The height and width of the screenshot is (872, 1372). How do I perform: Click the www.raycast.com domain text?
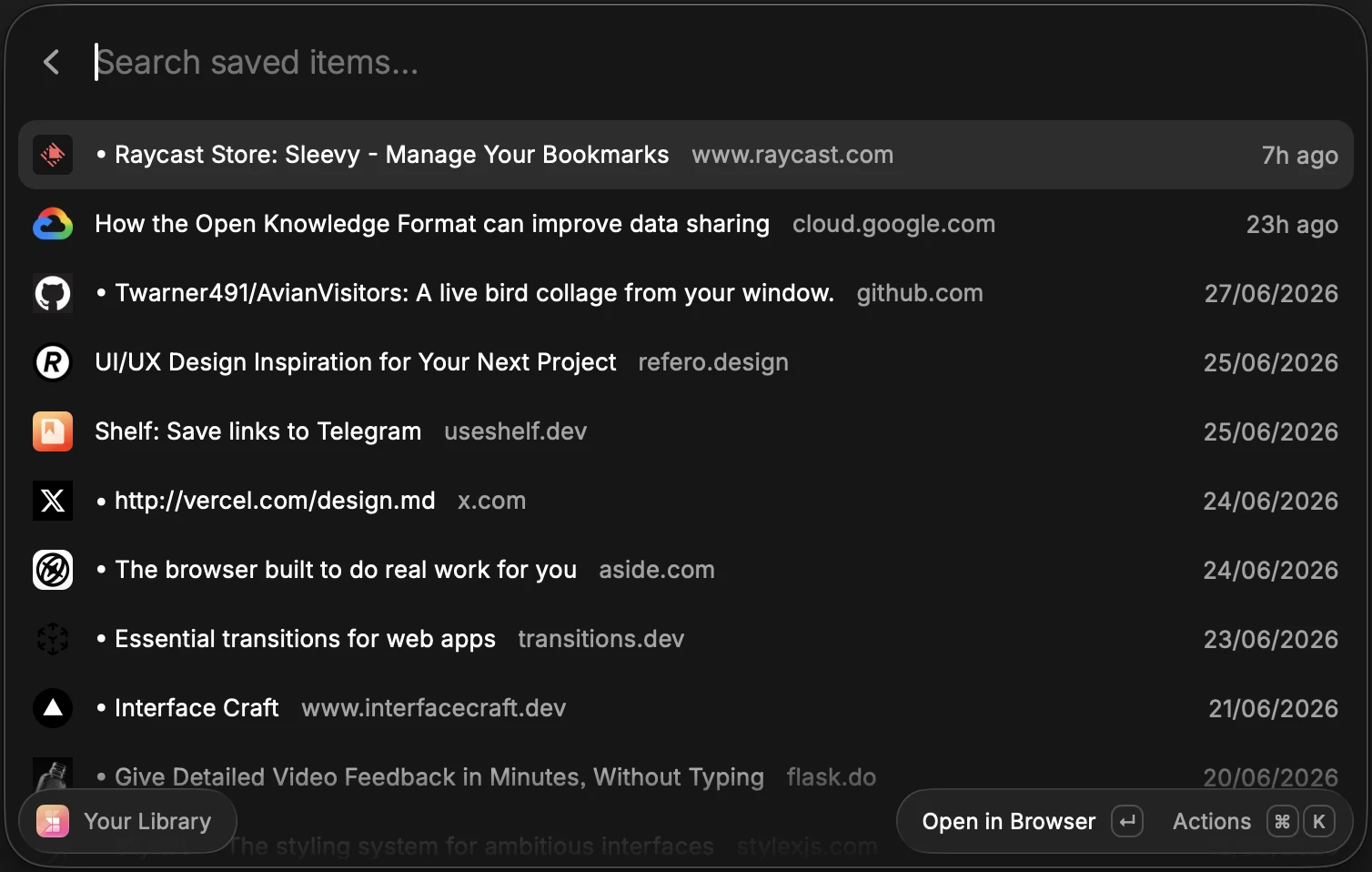[x=792, y=155]
